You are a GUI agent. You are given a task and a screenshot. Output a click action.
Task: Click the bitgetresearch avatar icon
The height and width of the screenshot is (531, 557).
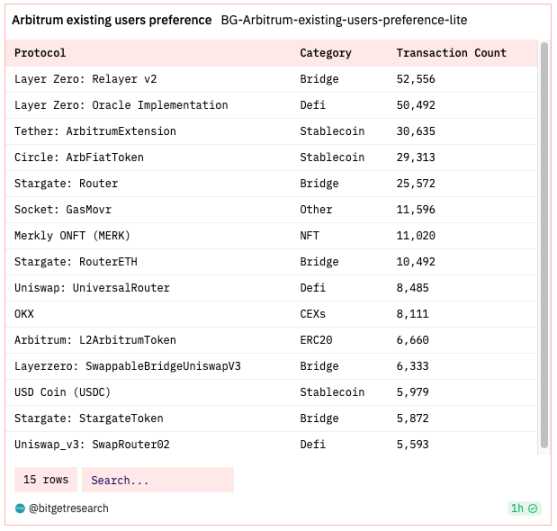pos(20,508)
